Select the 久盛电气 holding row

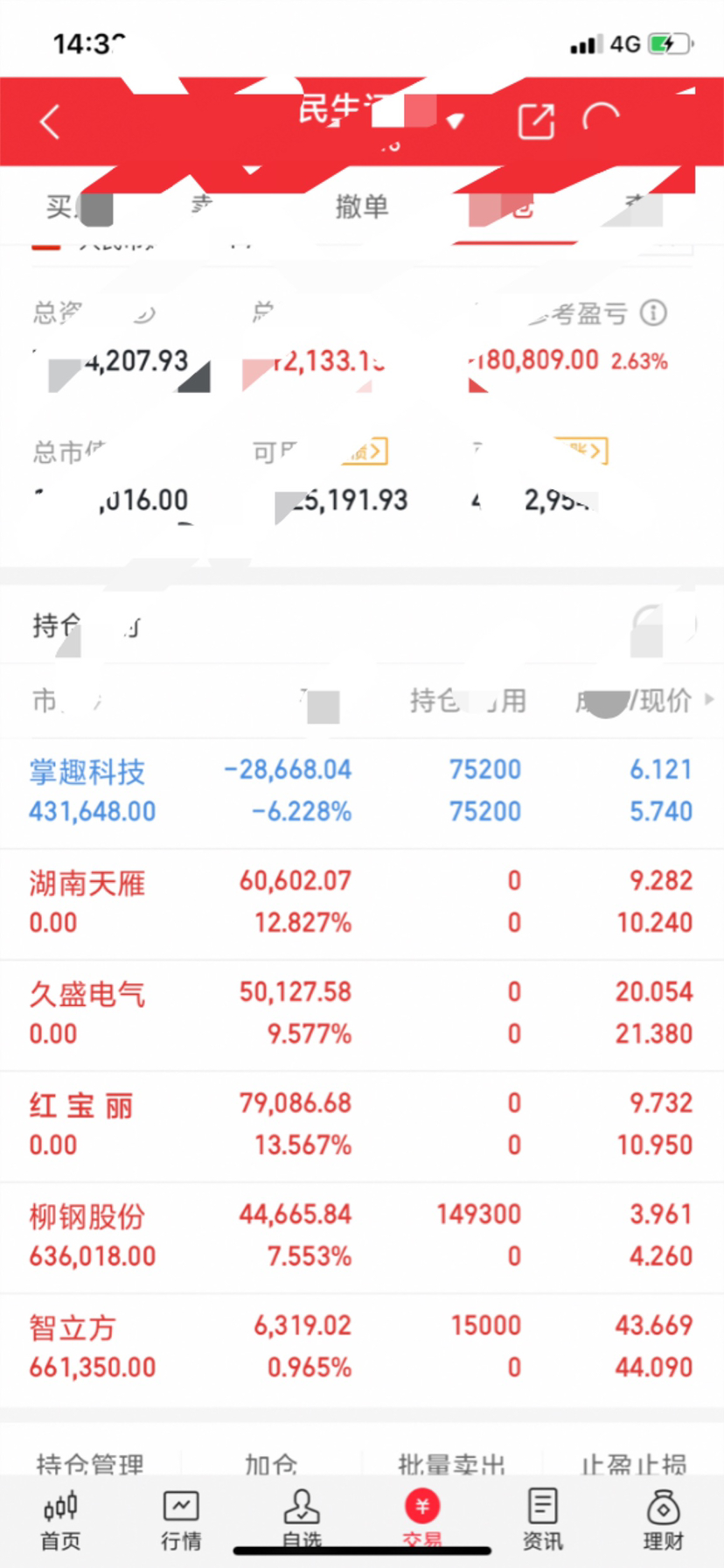pos(362,1014)
